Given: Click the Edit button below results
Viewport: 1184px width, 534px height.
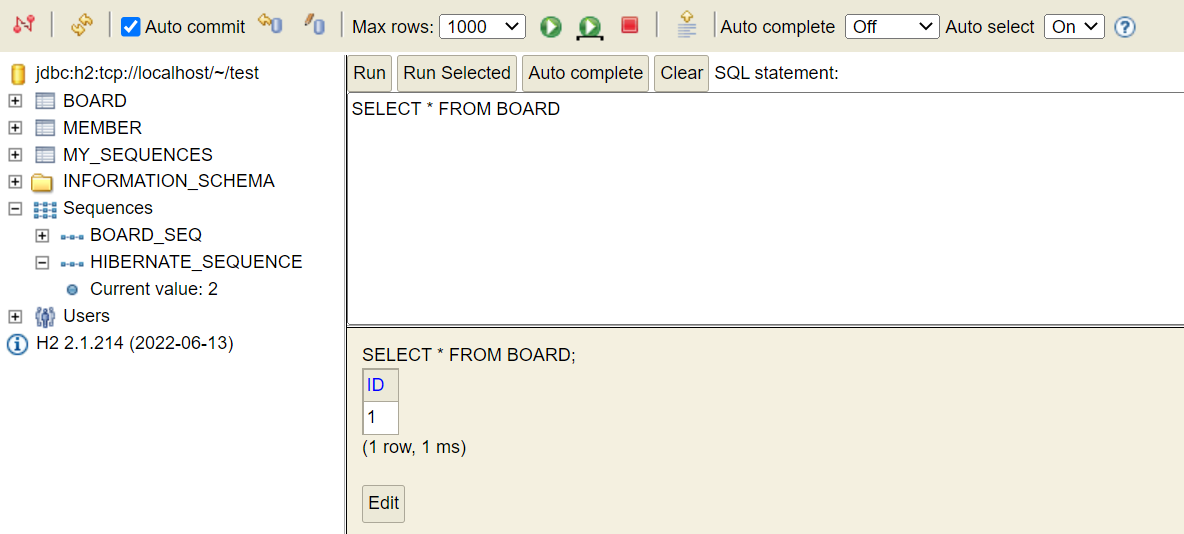Looking at the screenshot, I should pyautogui.click(x=384, y=504).
